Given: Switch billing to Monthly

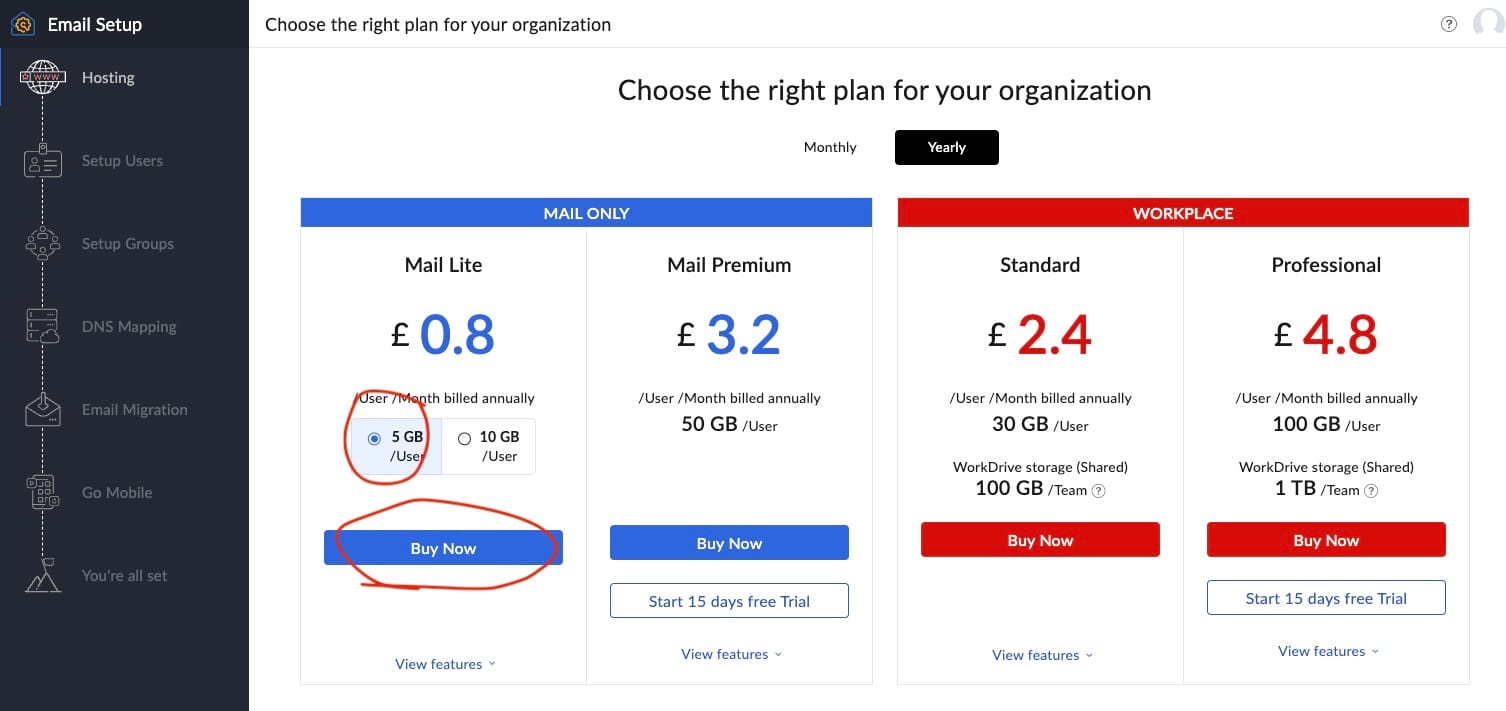Looking at the screenshot, I should click(x=830, y=147).
